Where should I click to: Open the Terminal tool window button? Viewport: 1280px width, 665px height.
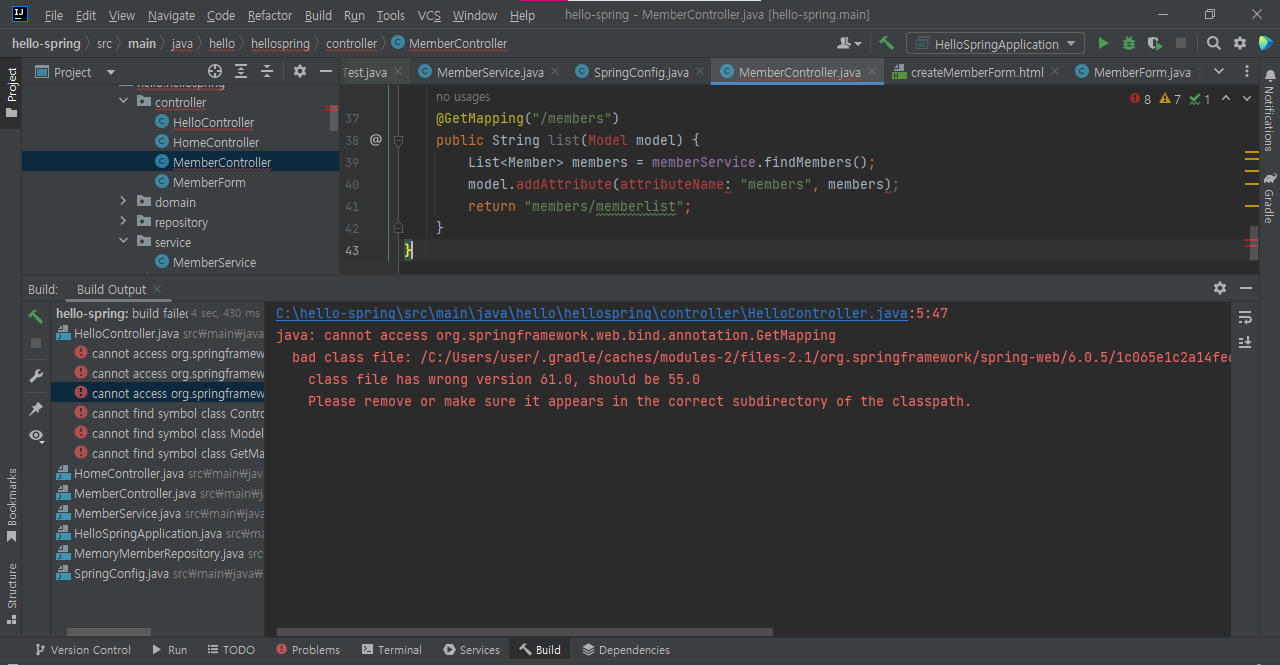(391, 650)
